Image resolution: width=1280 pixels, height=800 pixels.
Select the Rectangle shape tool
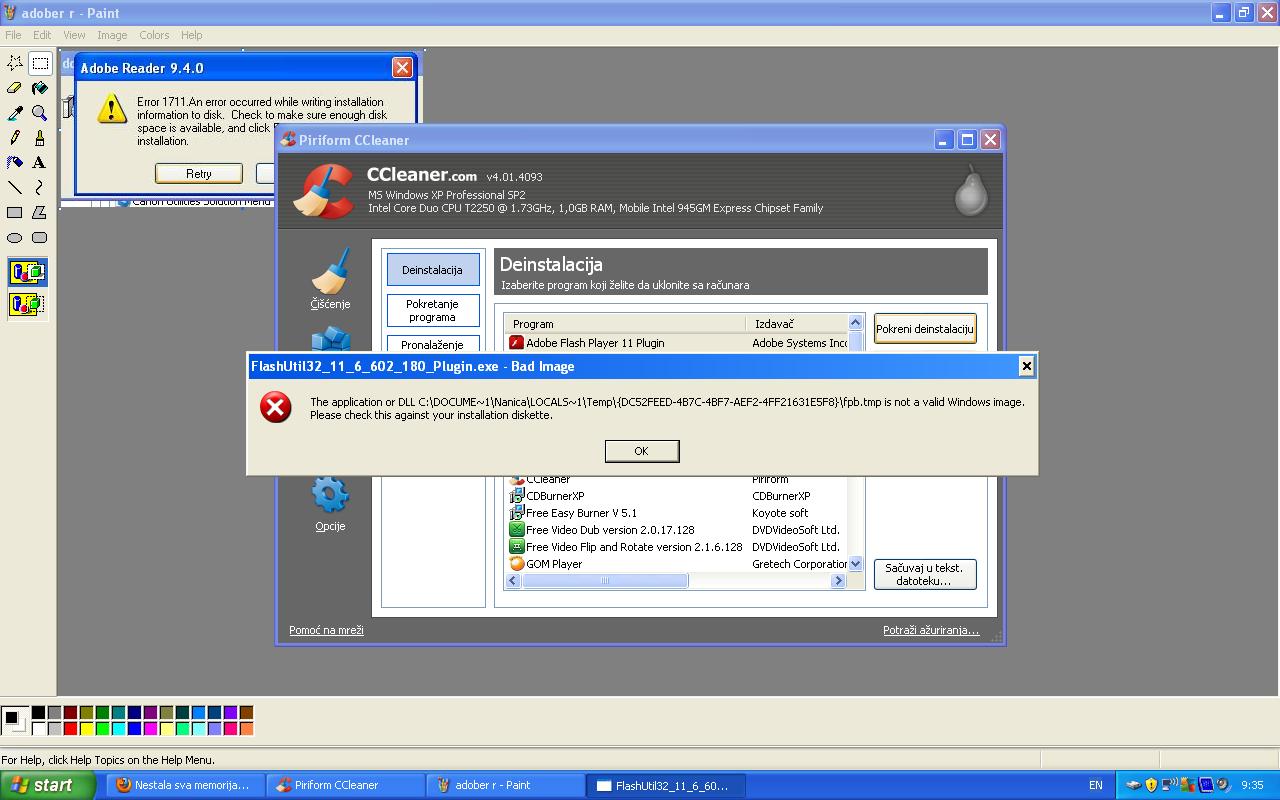coord(15,212)
